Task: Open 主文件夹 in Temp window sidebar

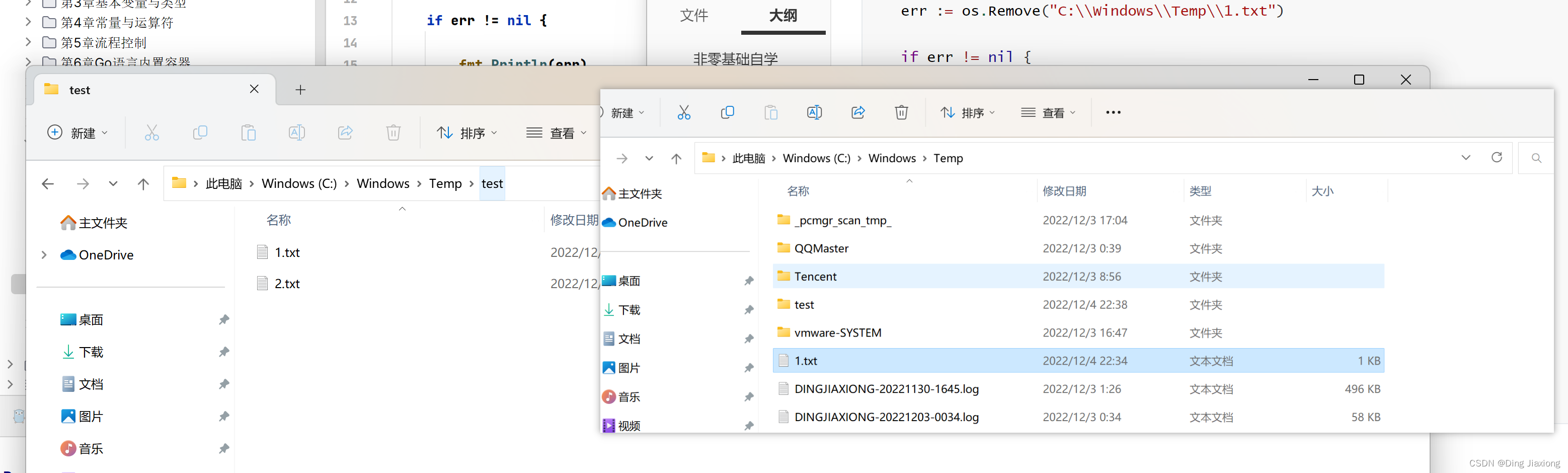Action: point(632,194)
